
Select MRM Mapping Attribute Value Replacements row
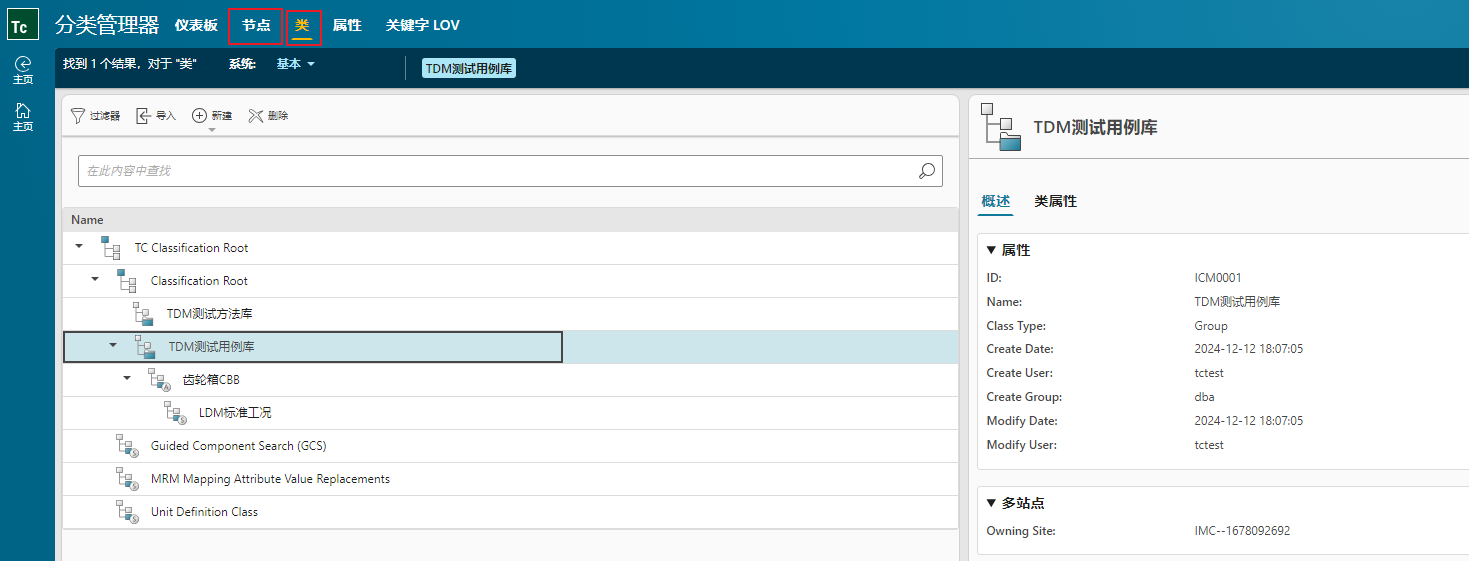[510, 479]
